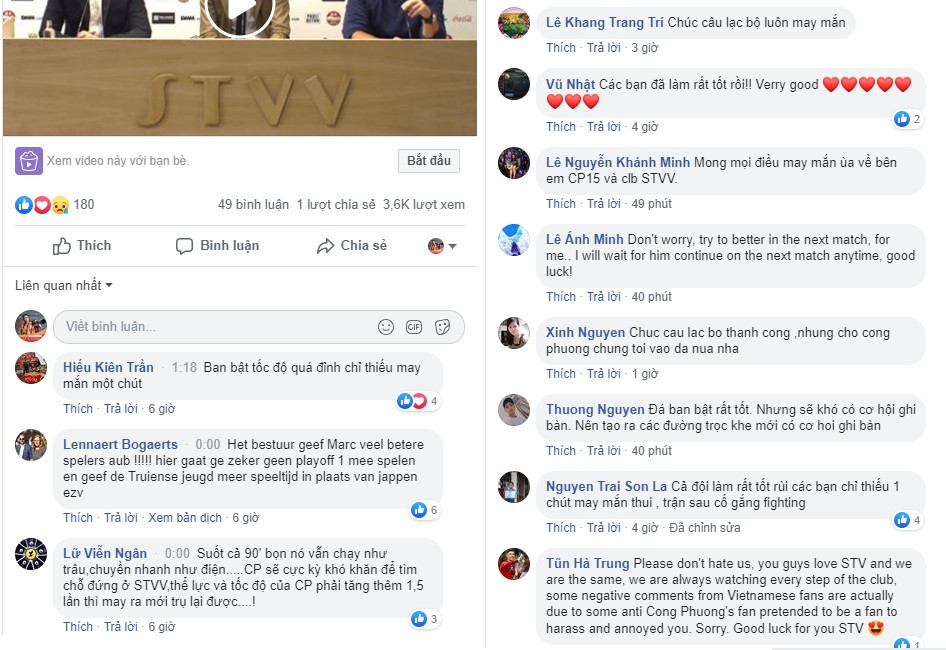Open the profile selector dropdown next to Chia sẻ
This screenshot has width=946, height=650.
tap(442, 246)
